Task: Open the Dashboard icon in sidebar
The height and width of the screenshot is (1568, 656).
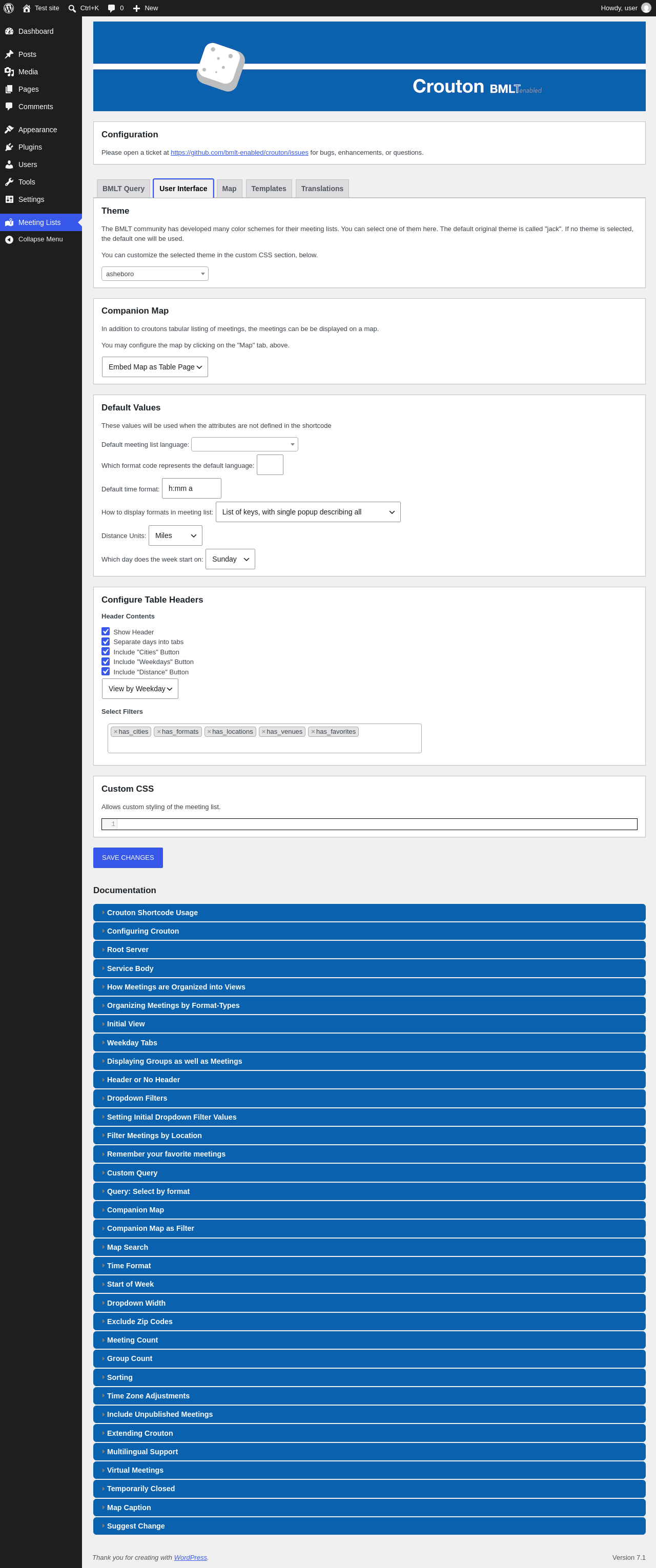Action: 9,31
